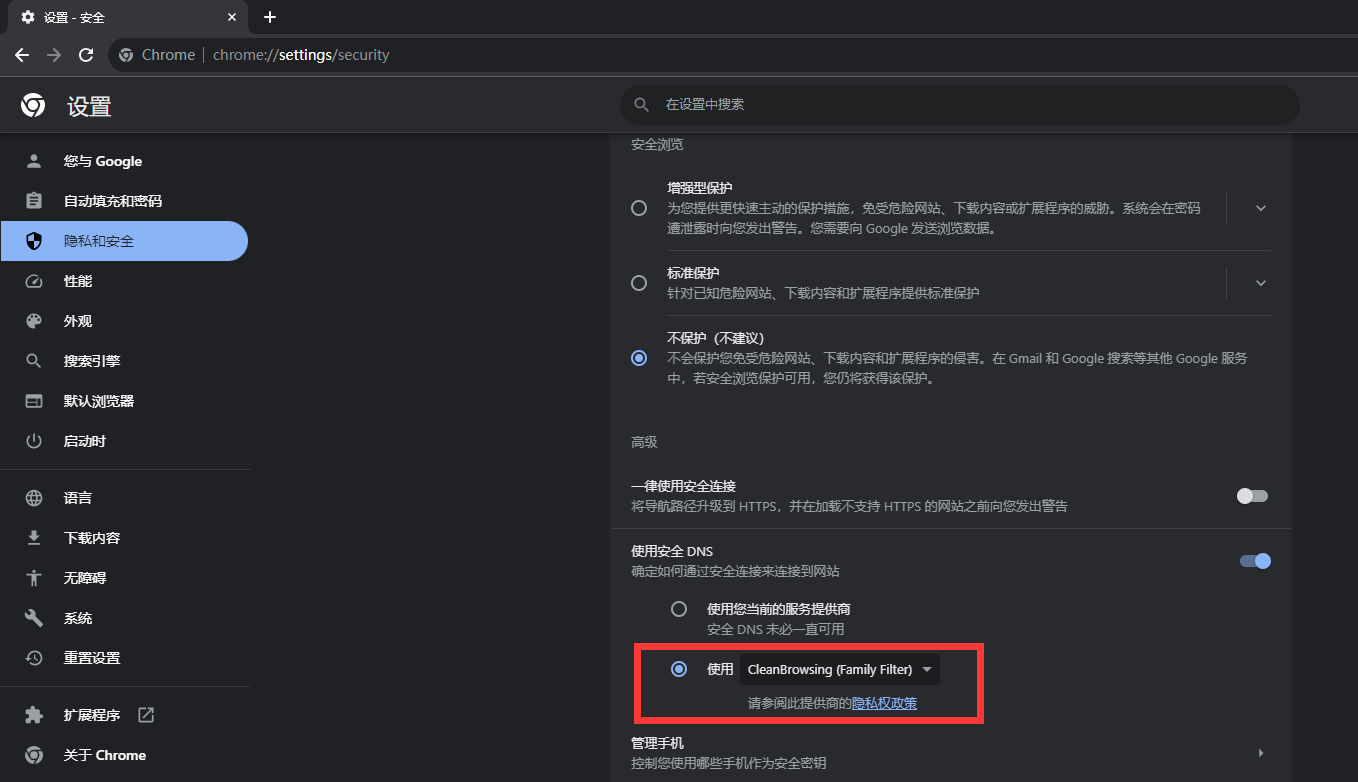Click the 重置设置 history icon
Image resolution: width=1358 pixels, height=782 pixels.
click(x=34, y=657)
